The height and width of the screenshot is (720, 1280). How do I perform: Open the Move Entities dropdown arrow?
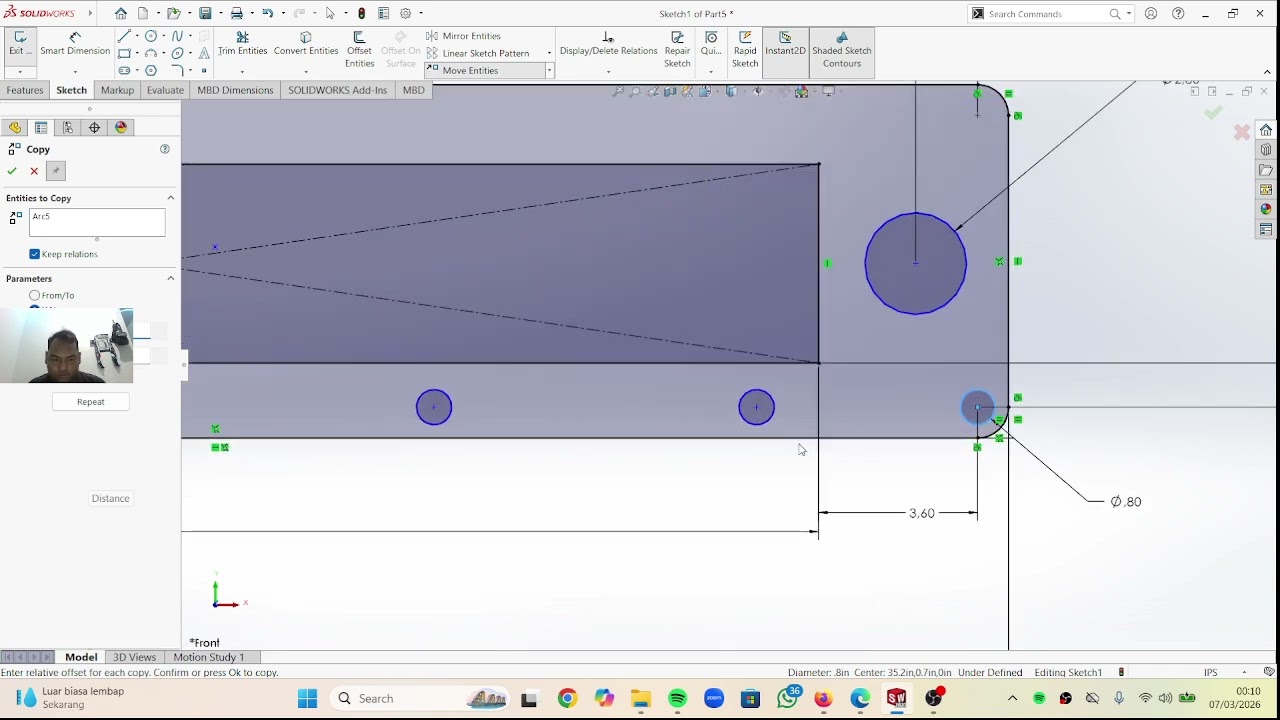coord(549,70)
